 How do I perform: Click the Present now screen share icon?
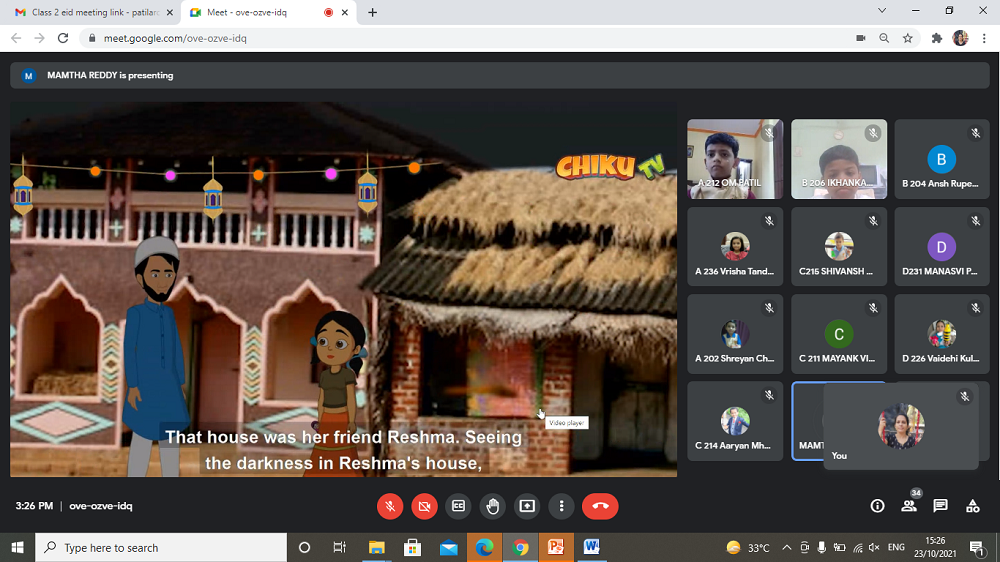[527, 506]
